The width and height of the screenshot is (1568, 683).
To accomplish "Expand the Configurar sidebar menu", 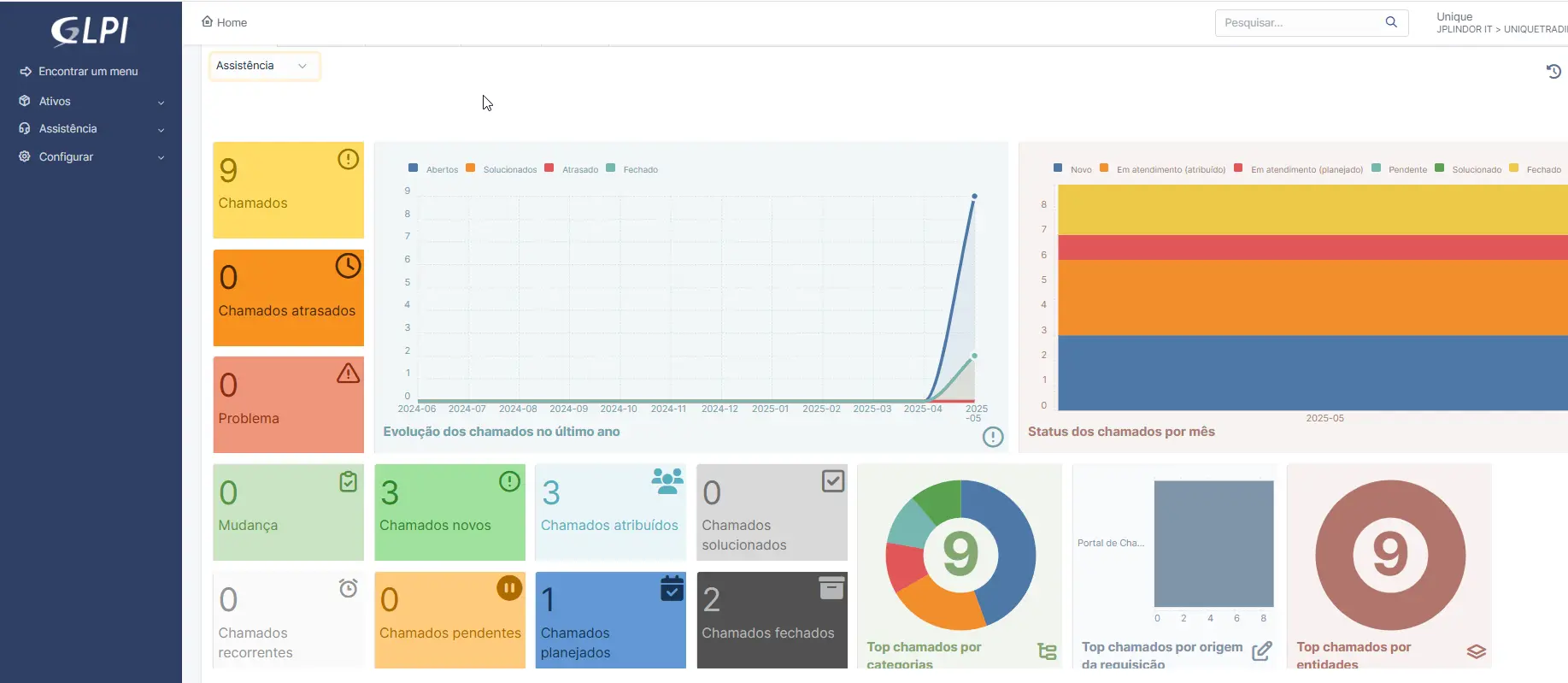I will pyautogui.click(x=91, y=157).
